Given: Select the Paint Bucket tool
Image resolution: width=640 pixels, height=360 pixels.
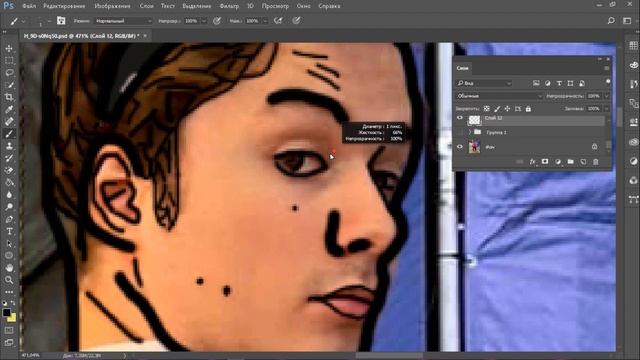Looking at the screenshot, I should pyautogui.click(x=9, y=182).
